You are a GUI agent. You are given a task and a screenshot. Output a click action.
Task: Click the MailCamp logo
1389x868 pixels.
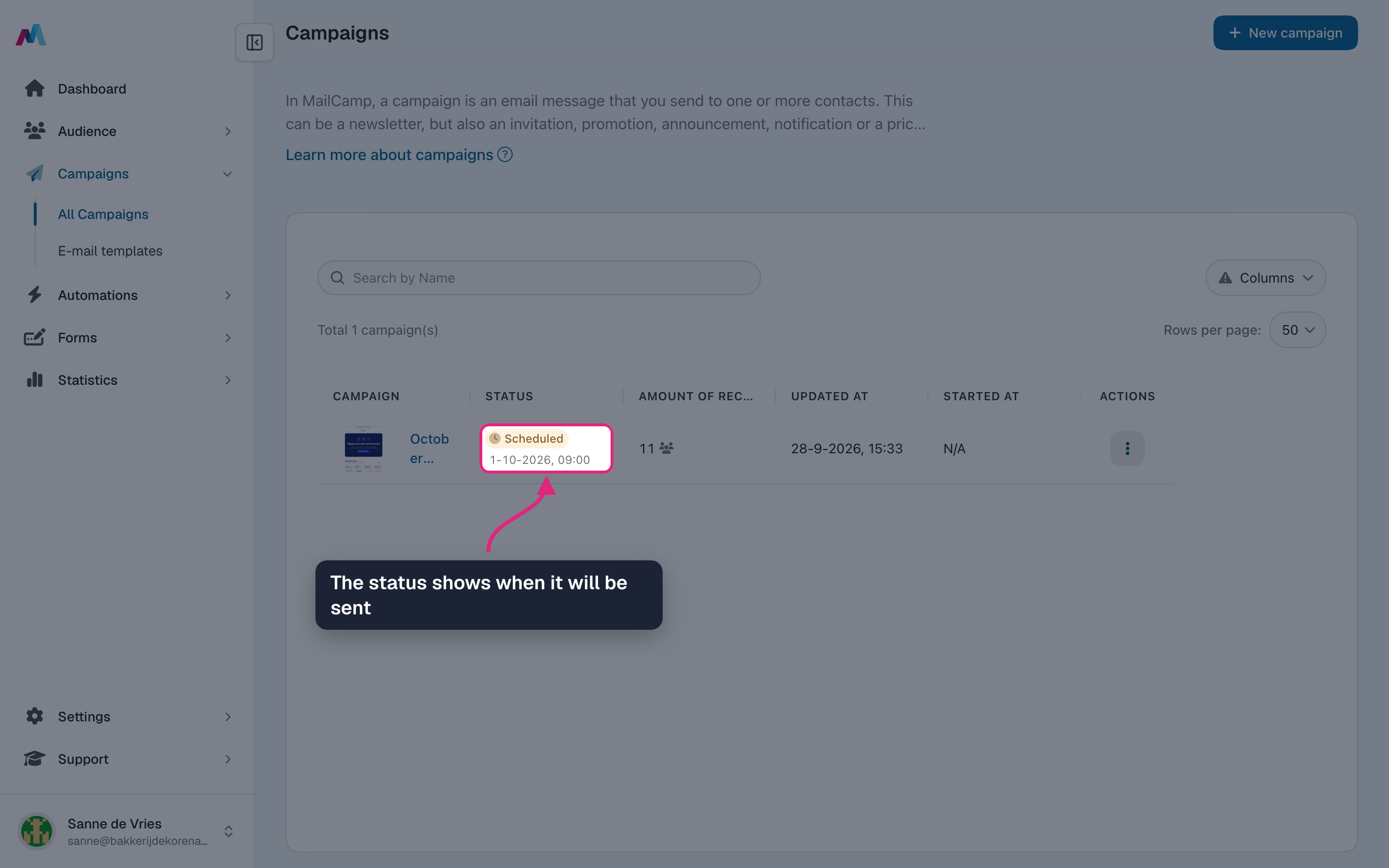click(31, 34)
